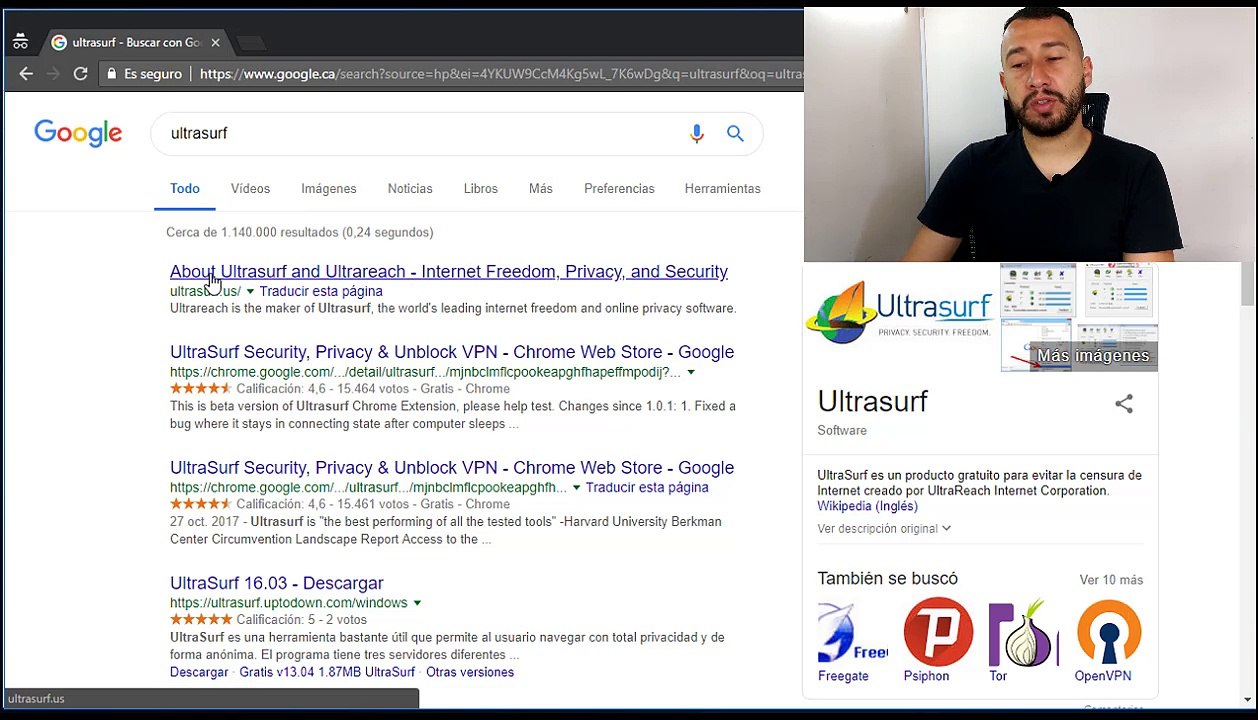Image resolution: width=1258 pixels, height=720 pixels.
Task: Open second UltraSurf Security Chrome Web Store result
Action: click(x=452, y=467)
